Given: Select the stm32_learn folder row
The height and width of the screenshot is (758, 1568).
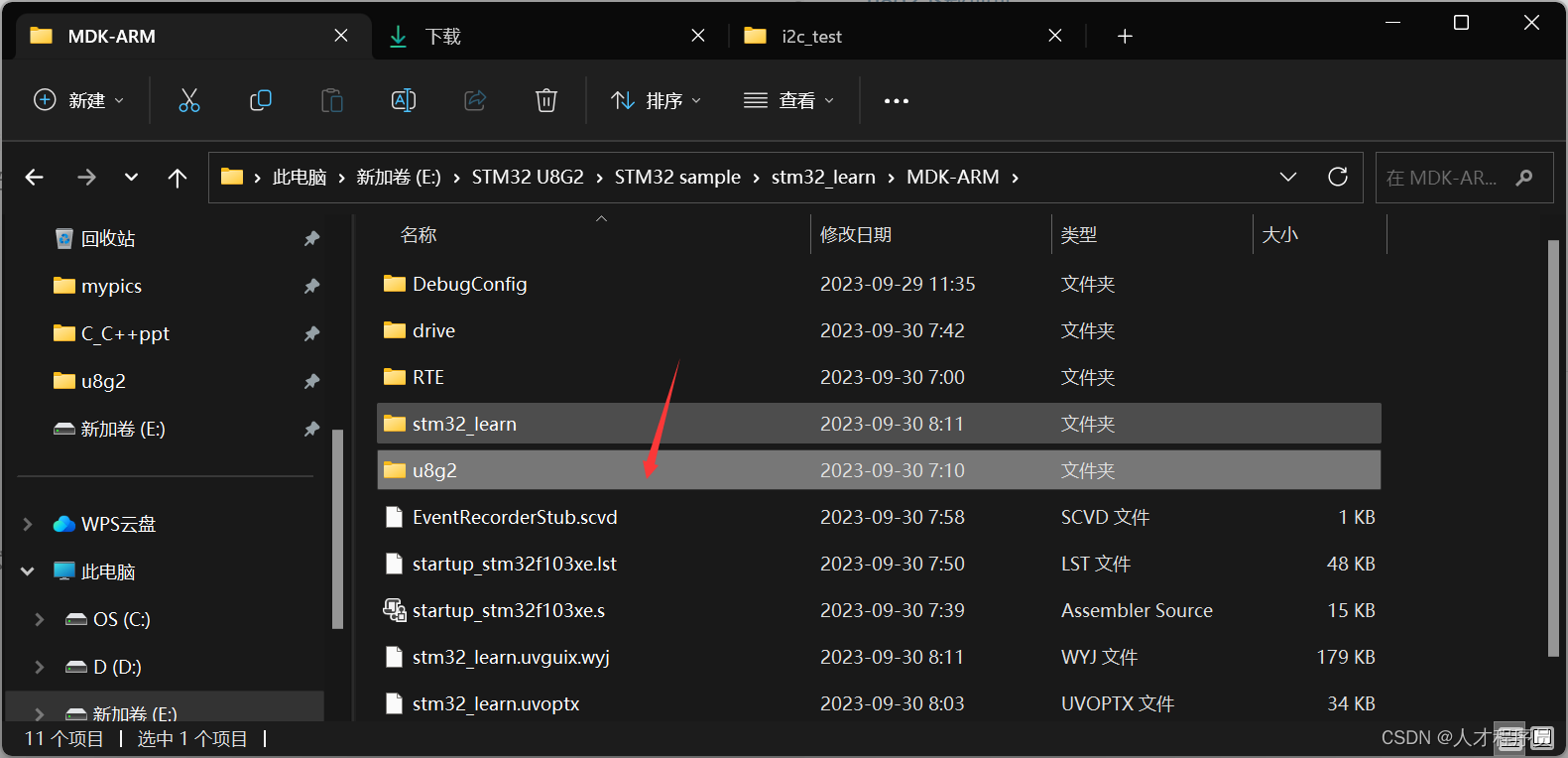Looking at the screenshot, I should 879,424.
